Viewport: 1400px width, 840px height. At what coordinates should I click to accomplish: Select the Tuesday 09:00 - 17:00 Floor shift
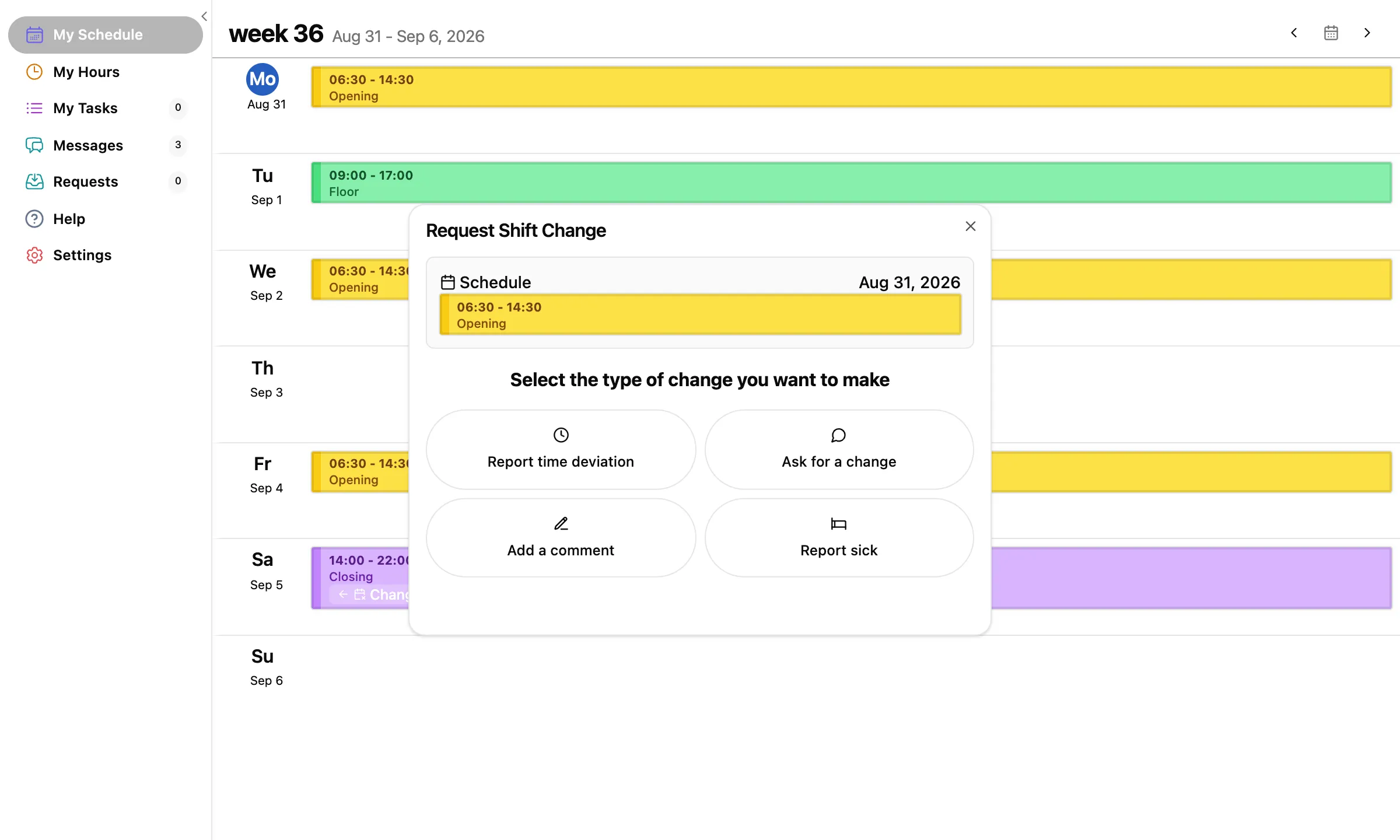(x=852, y=183)
